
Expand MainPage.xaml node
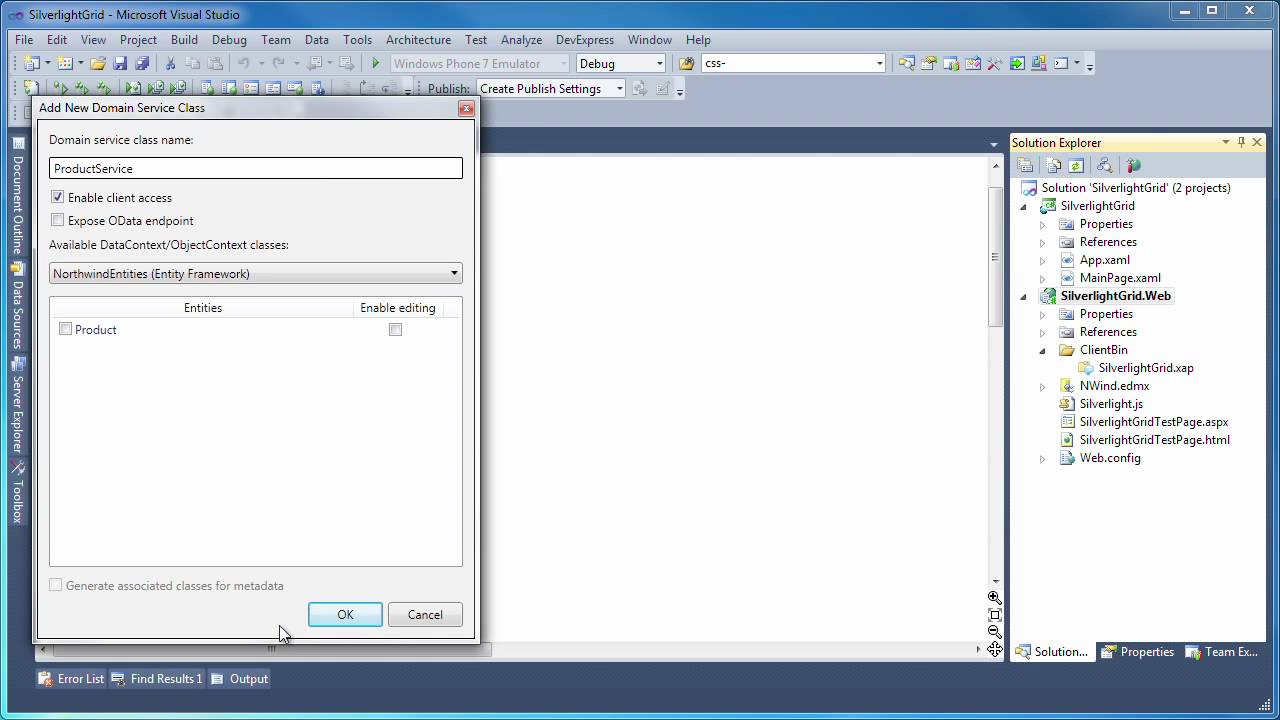click(x=1042, y=278)
